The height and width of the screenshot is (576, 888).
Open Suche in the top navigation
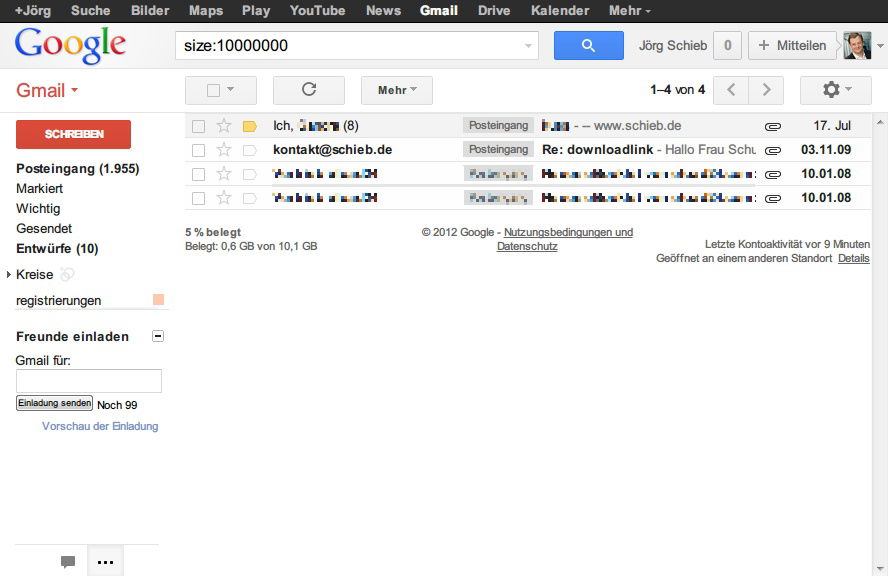tap(91, 11)
